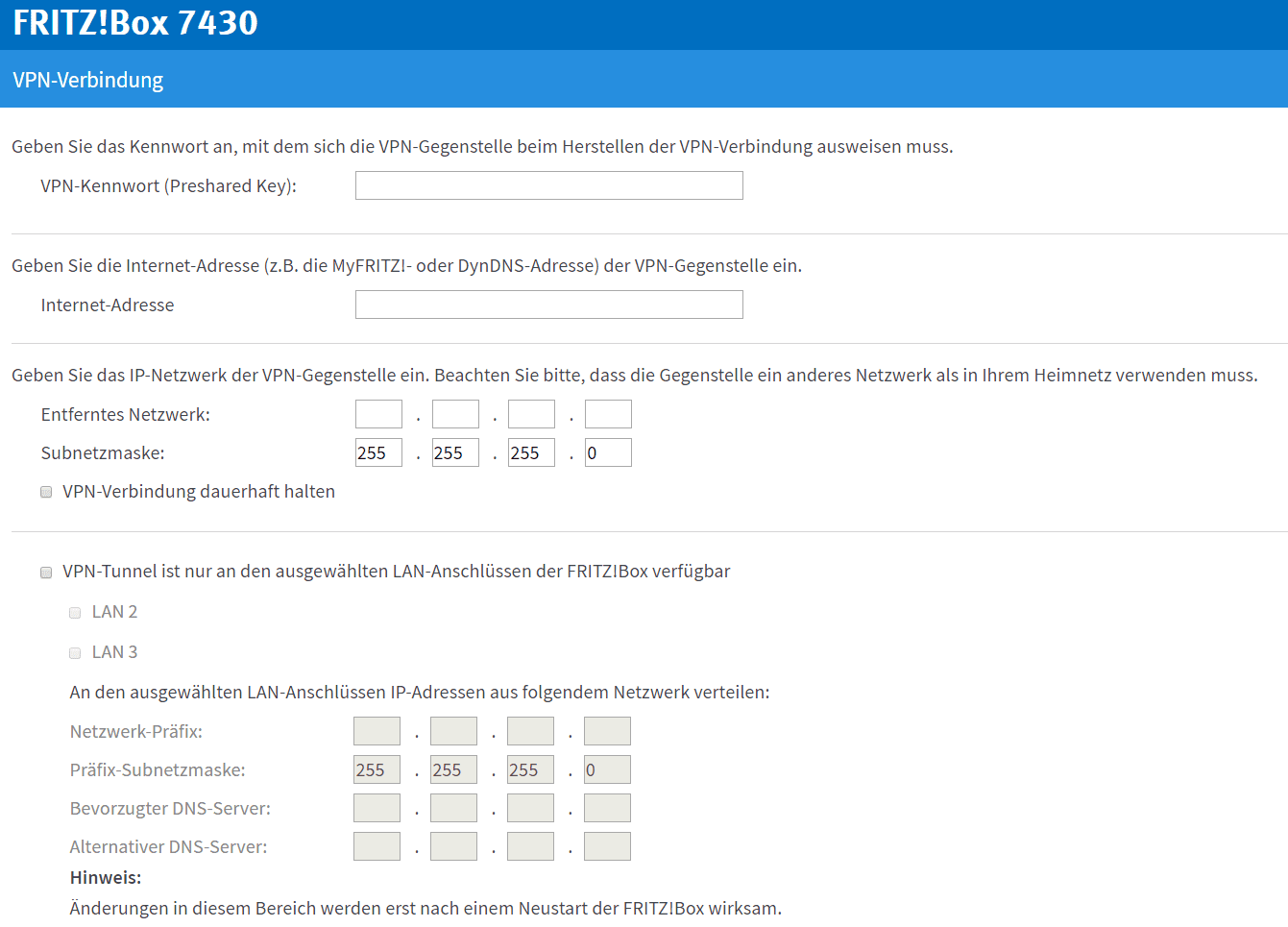Click first Netzwerk-Präfix octet field
The width and height of the screenshot is (1288, 927).
377,731
